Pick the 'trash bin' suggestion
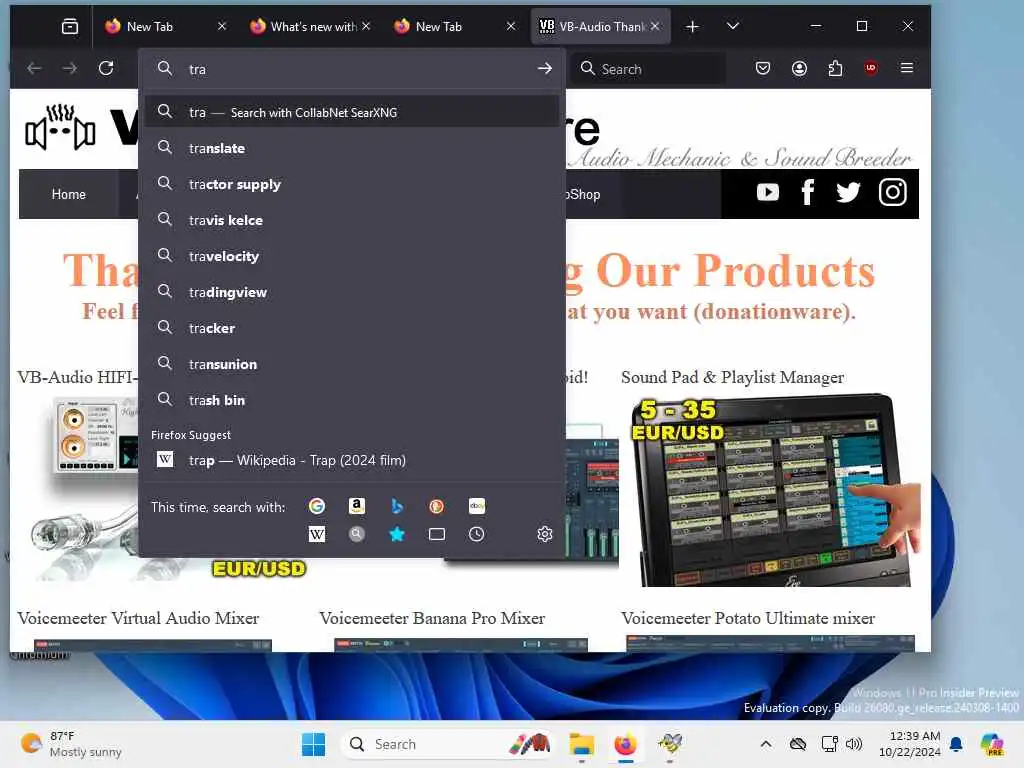Screen dimensions: 1024x768 pyautogui.click(x=352, y=400)
